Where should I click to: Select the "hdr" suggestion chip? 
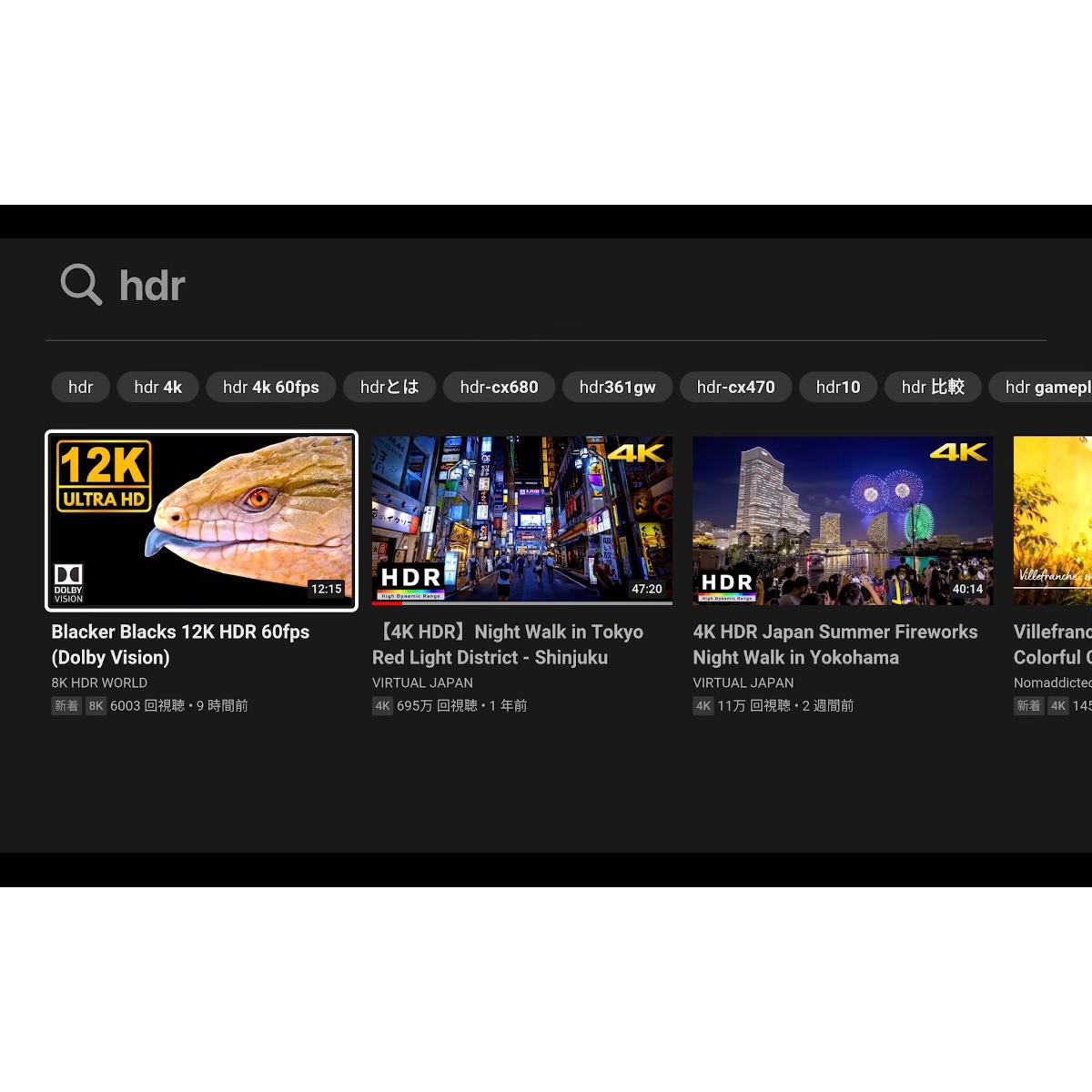pos(80,387)
